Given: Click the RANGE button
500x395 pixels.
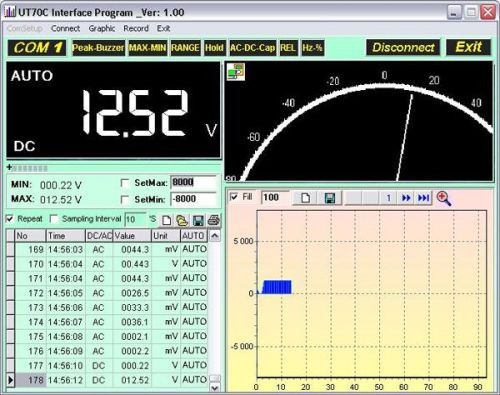Looking at the screenshot, I should [185, 48].
